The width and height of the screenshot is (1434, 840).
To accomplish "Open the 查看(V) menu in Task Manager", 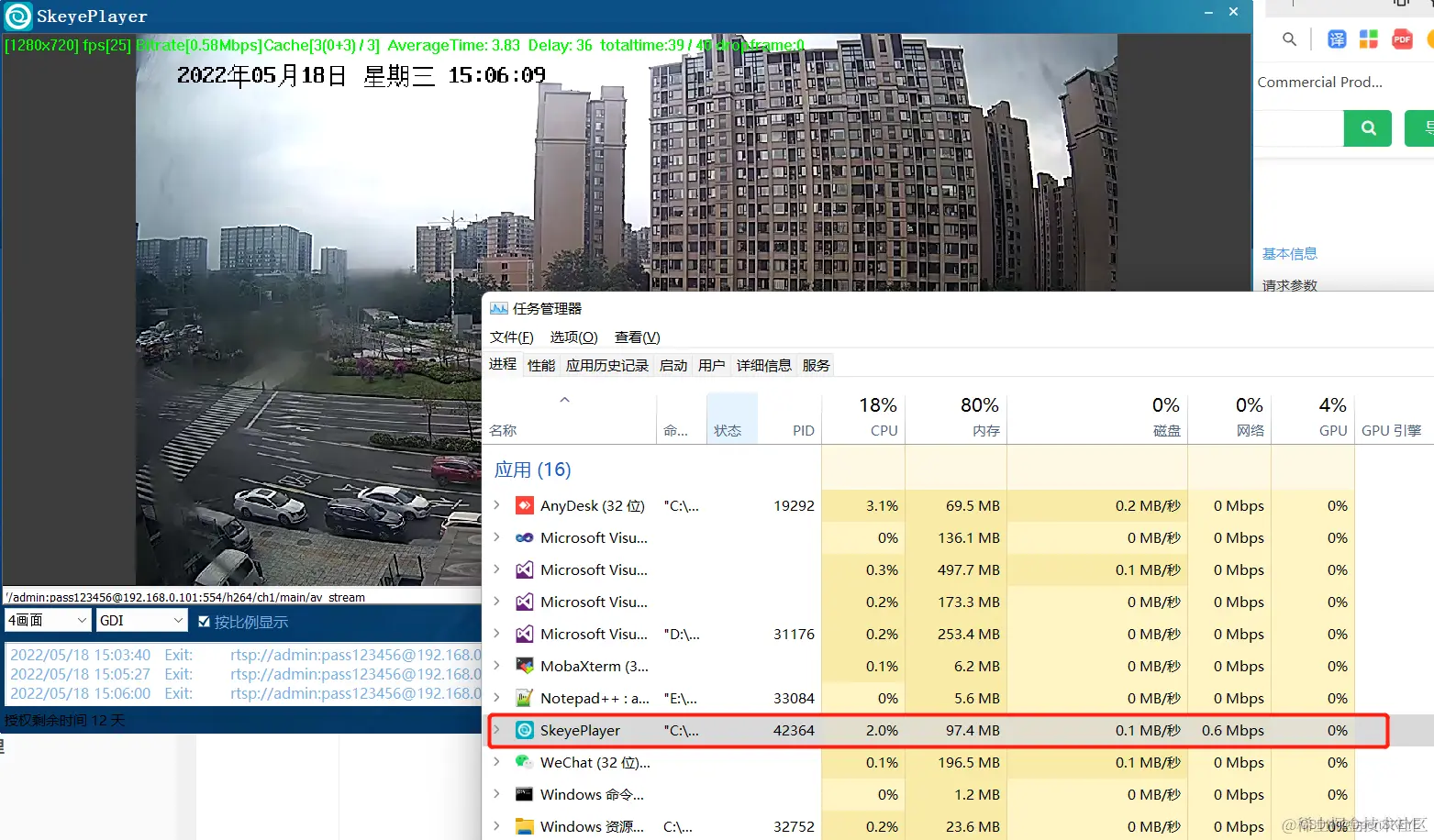I will coord(637,337).
